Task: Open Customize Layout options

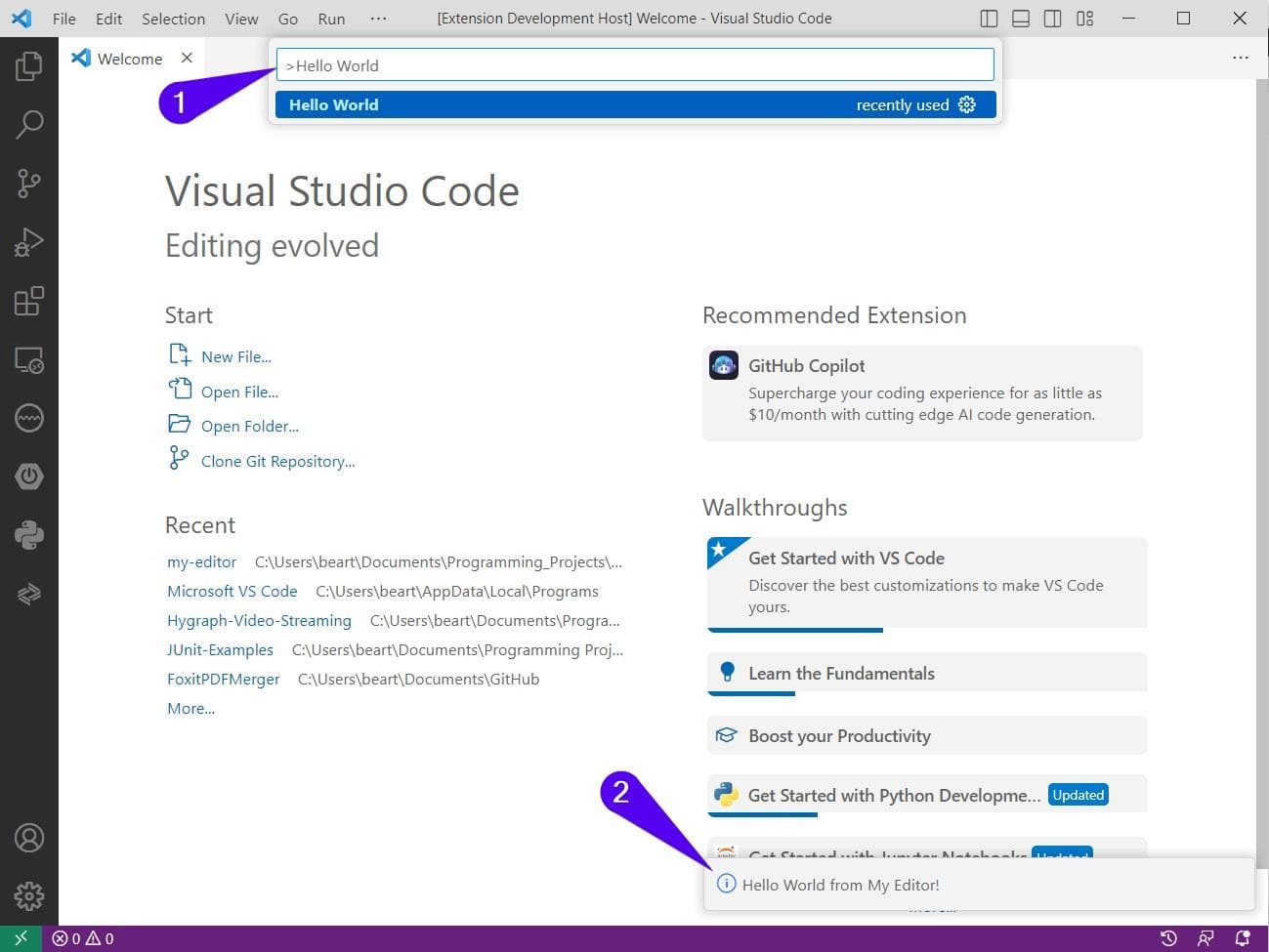Action: coord(1084,19)
